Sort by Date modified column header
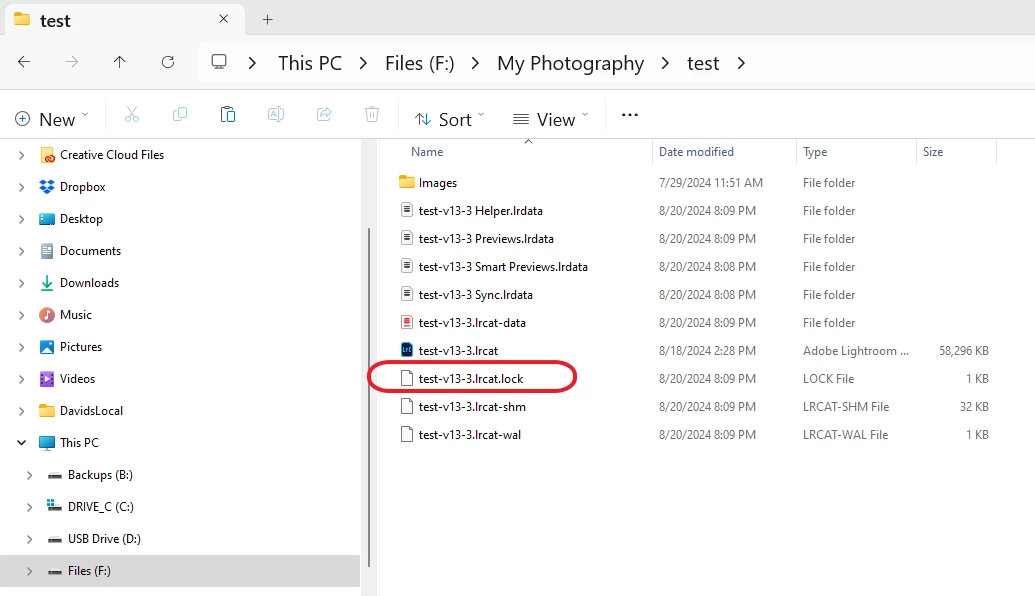 pos(696,152)
